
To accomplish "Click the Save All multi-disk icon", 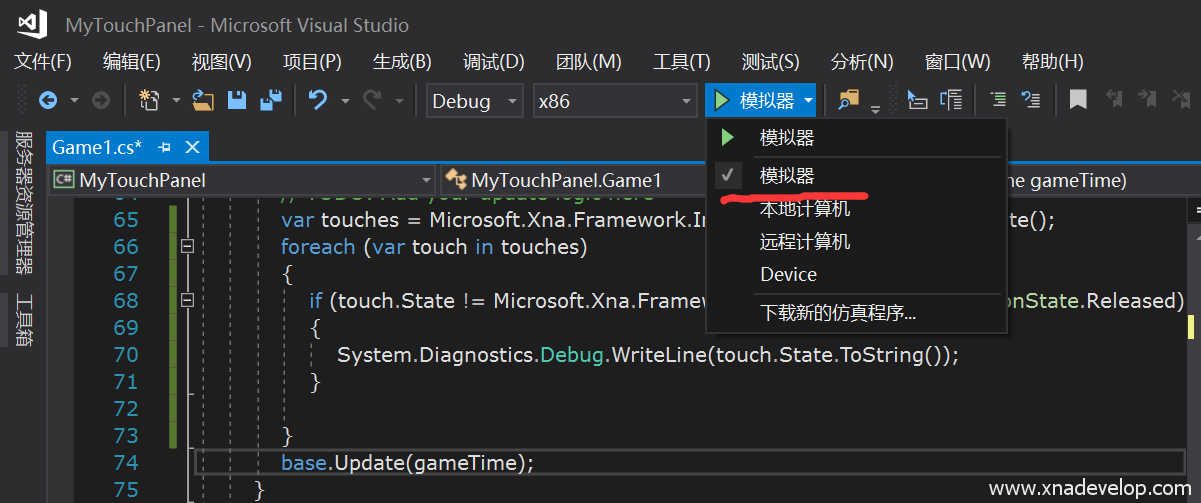I will (270, 100).
